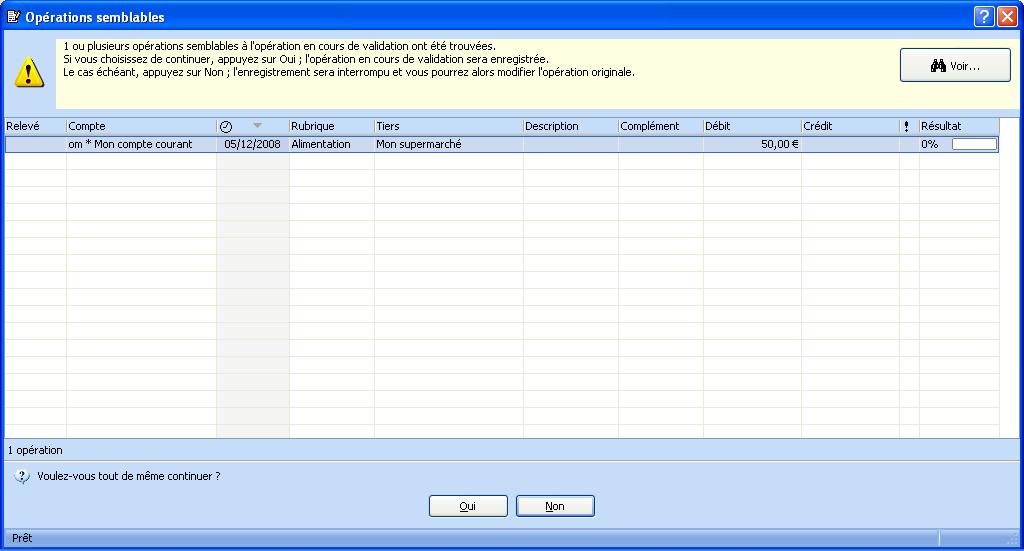Toggle the sort arrow in date column

pyautogui.click(x=257, y=126)
